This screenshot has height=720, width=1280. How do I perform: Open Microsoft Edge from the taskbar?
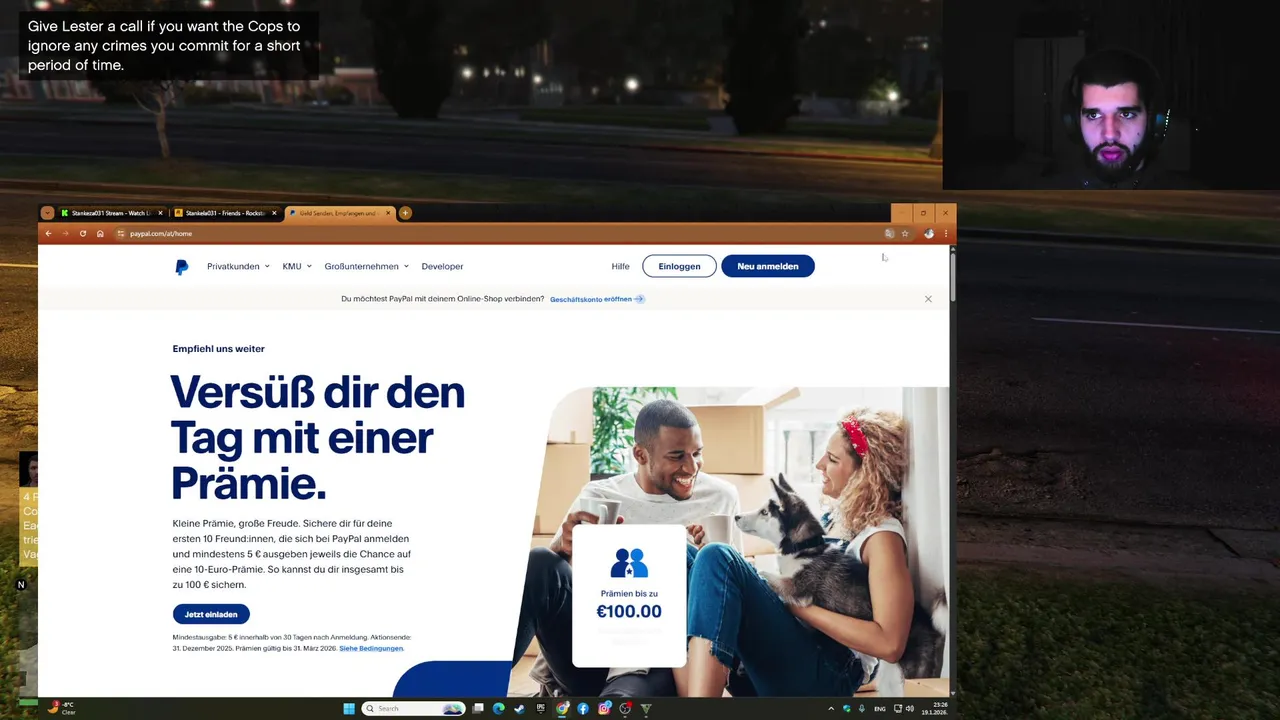pos(498,709)
